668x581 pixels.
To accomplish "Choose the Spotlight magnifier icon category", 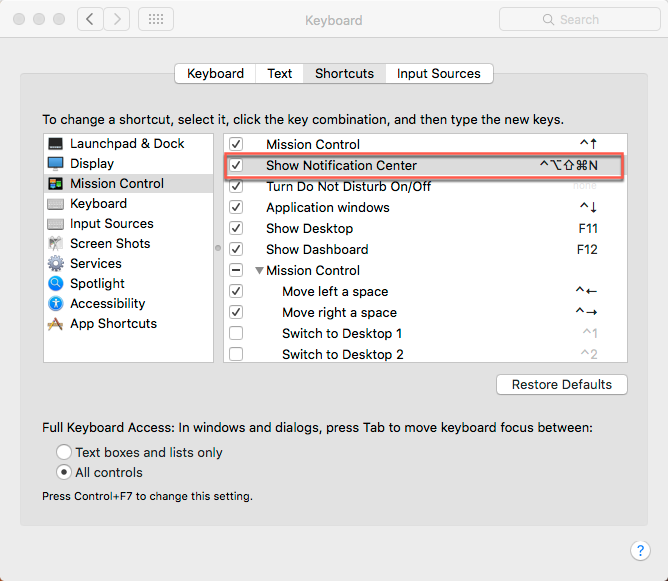I will click(55, 284).
